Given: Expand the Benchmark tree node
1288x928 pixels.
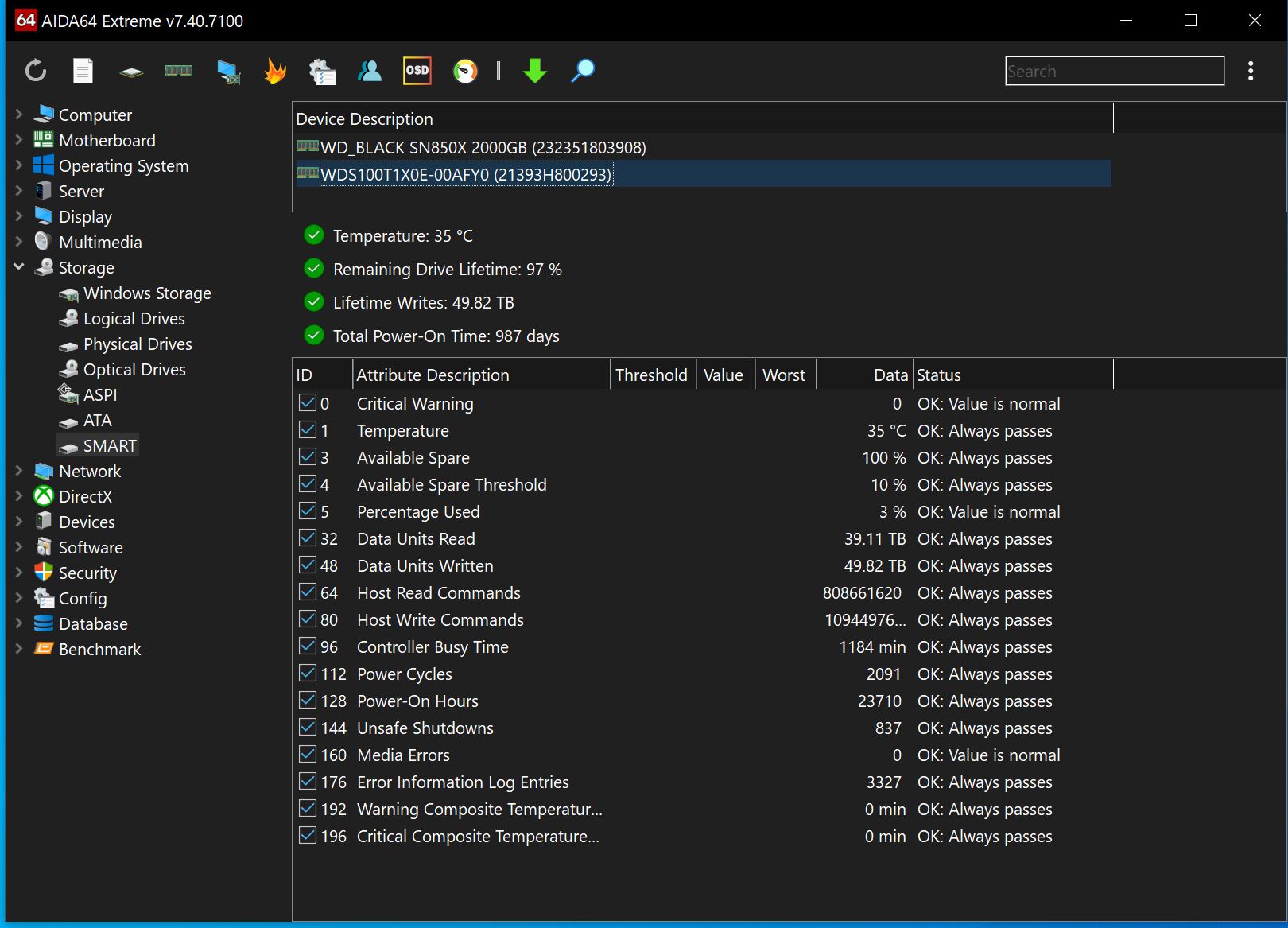Looking at the screenshot, I should click(x=19, y=649).
